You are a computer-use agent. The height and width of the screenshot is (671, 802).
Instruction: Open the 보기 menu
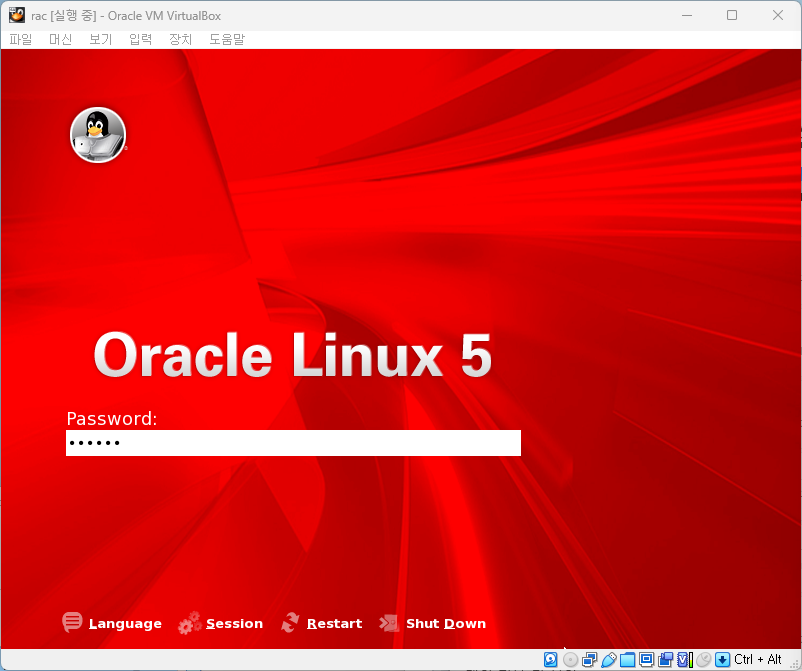pos(100,39)
